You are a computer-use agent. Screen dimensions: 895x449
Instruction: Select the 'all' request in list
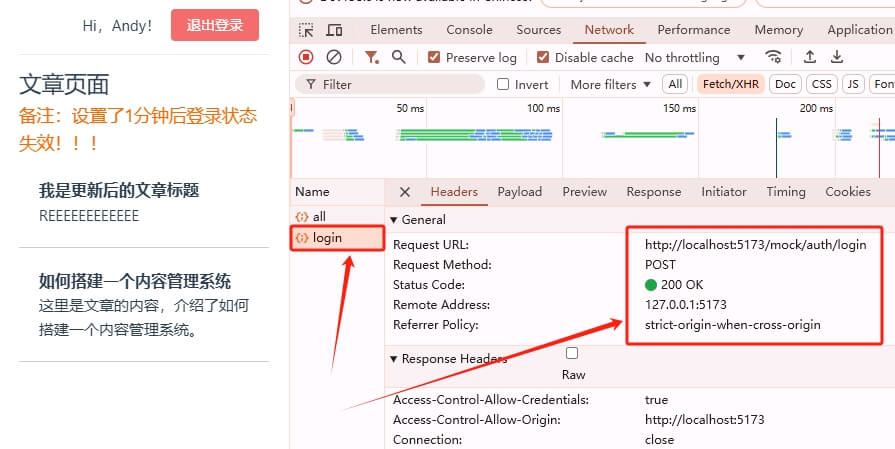[319, 217]
